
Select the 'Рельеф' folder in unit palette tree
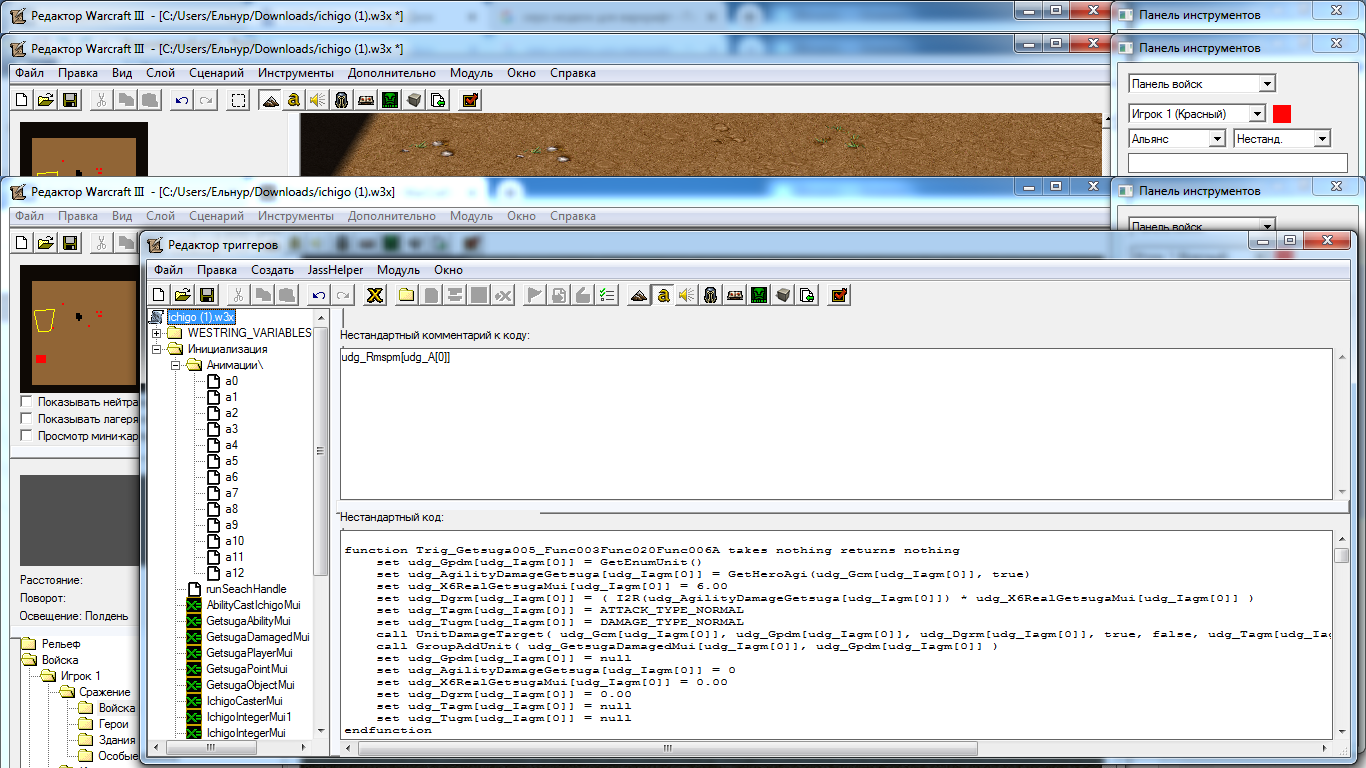[61, 644]
